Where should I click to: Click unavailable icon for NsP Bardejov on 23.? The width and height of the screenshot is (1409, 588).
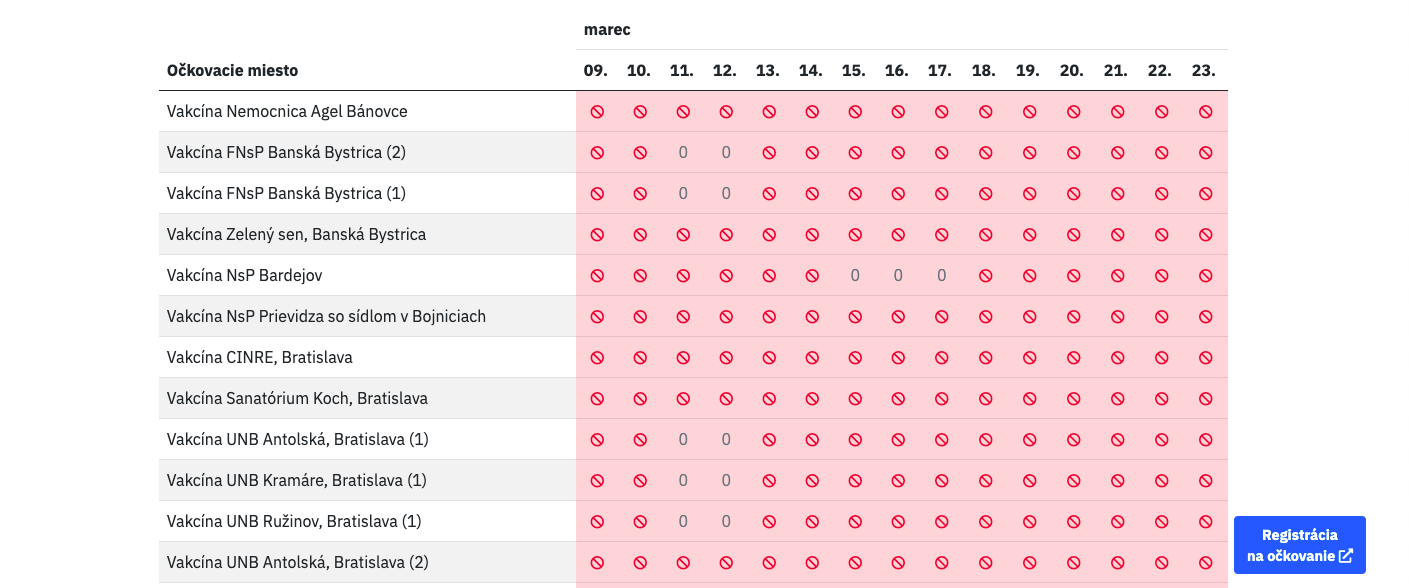[1205, 276]
